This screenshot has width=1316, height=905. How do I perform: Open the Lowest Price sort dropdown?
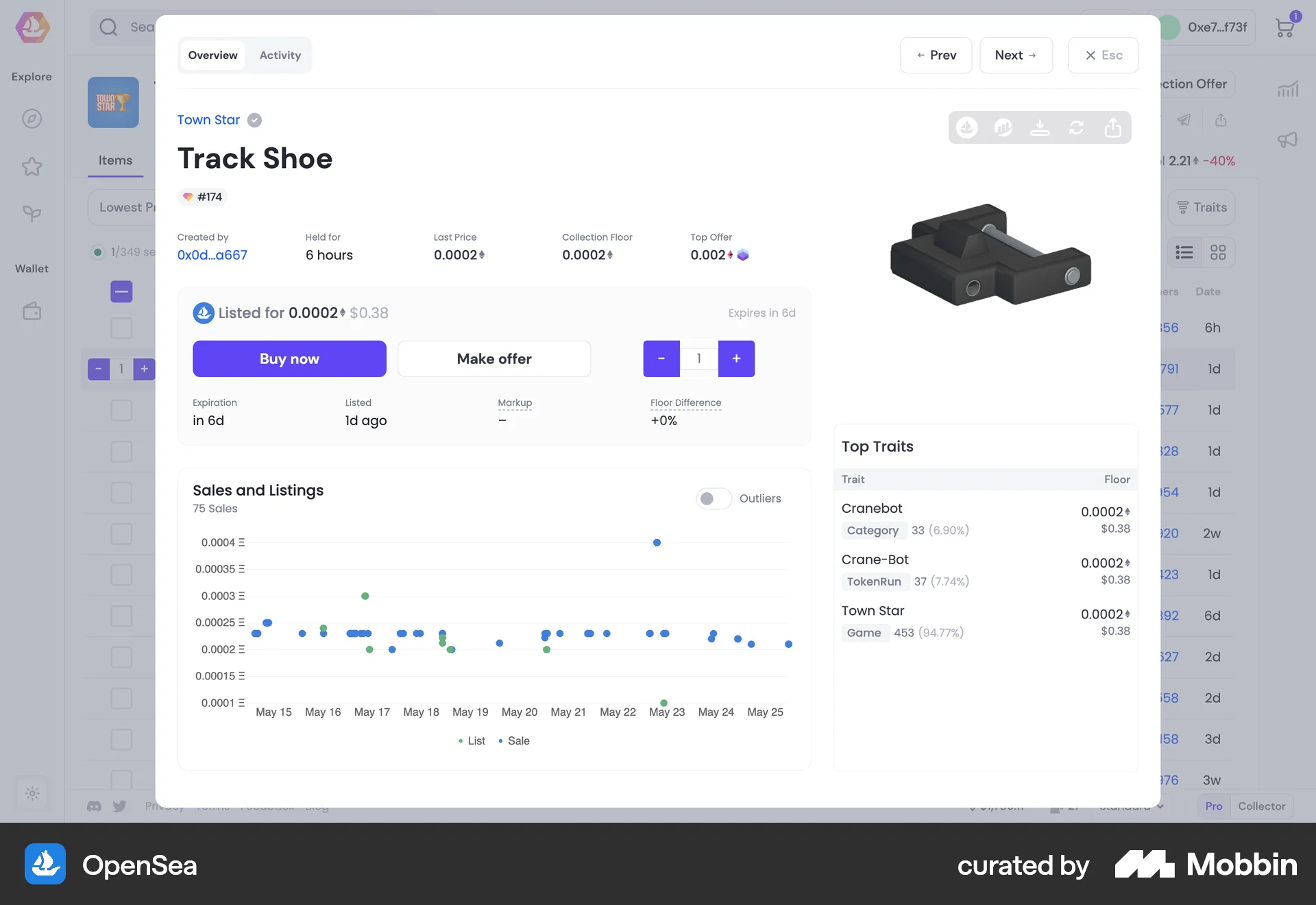point(127,207)
